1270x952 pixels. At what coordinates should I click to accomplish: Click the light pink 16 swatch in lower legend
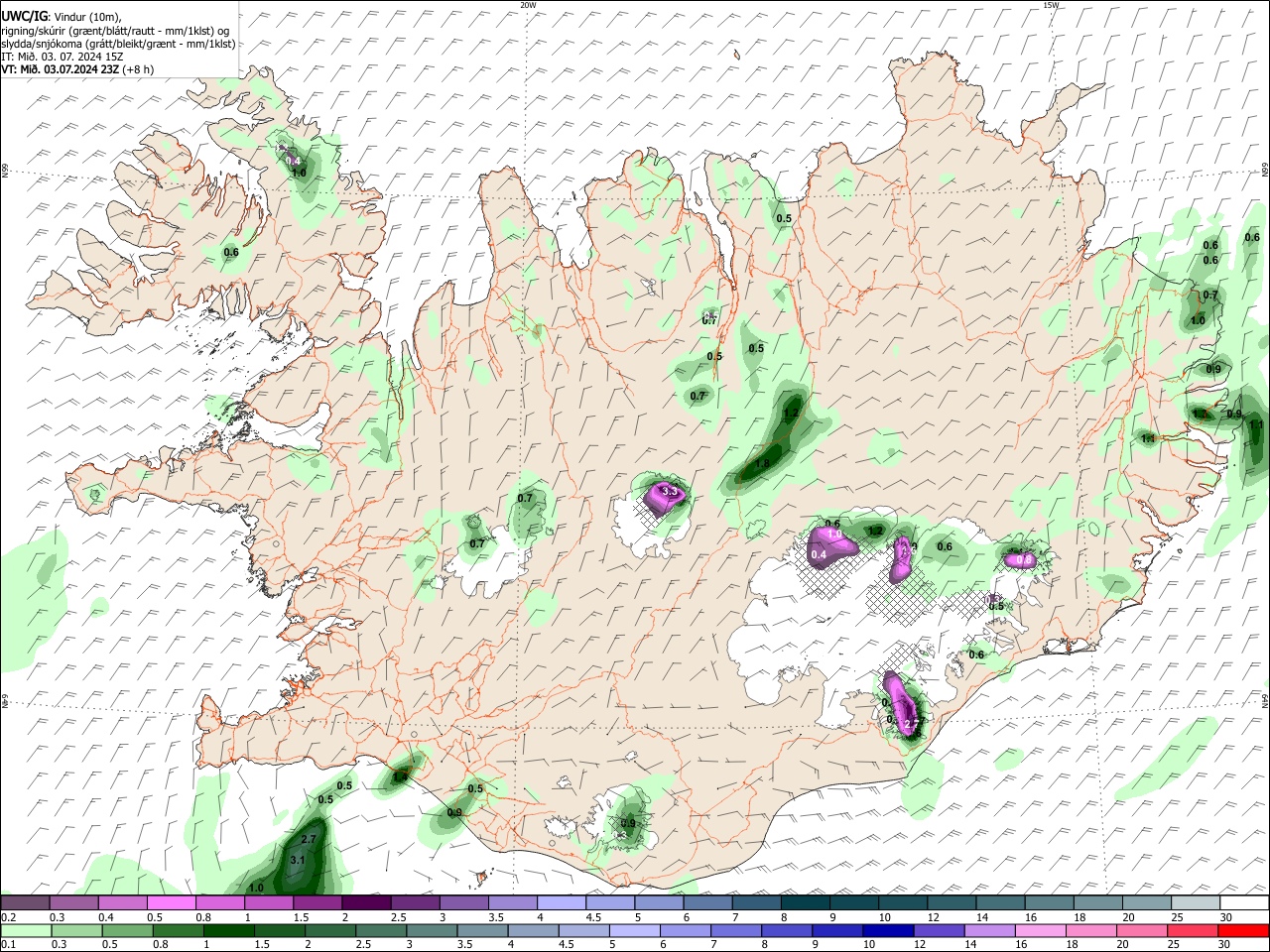point(1040,930)
